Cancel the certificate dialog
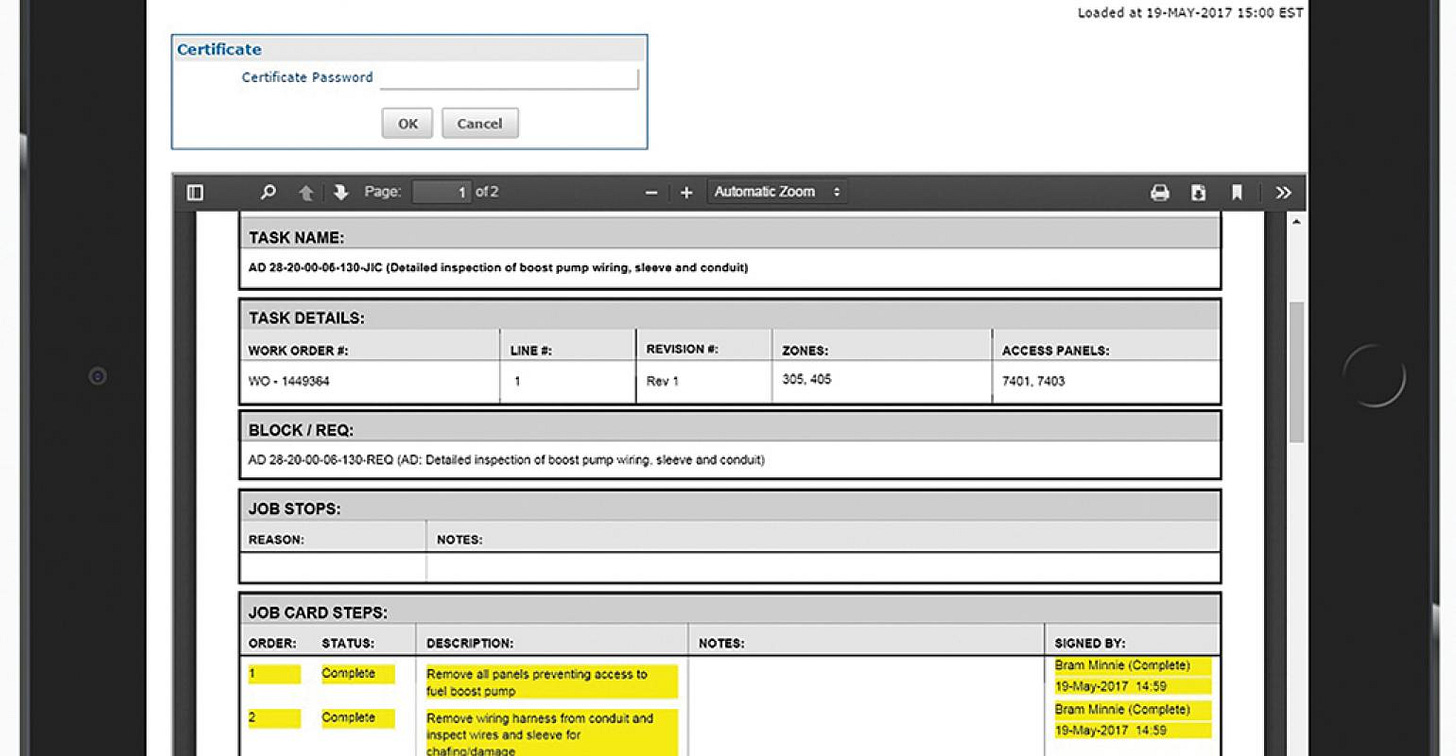 (x=480, y=123)
